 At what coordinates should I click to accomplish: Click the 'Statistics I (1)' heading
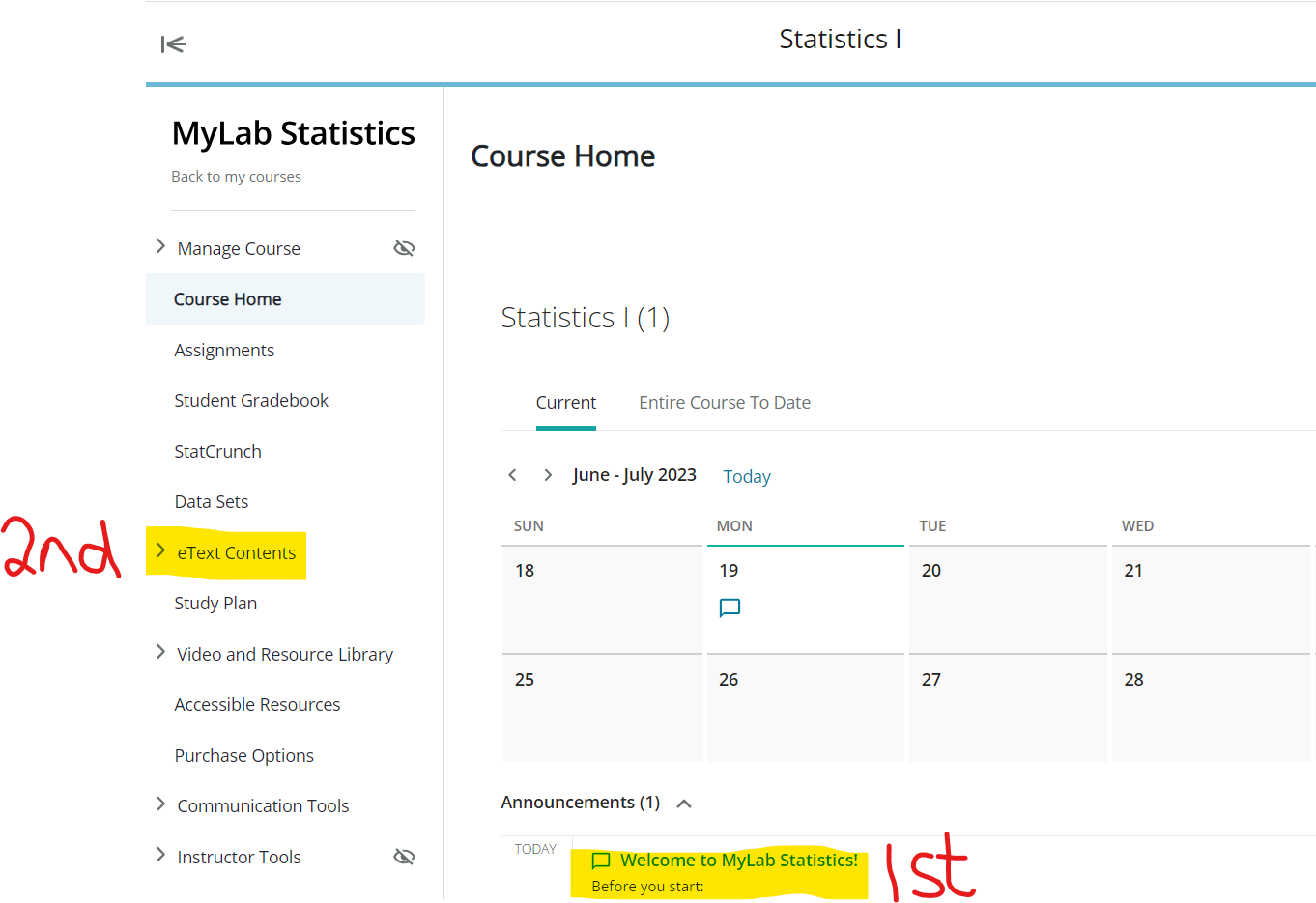586,318
